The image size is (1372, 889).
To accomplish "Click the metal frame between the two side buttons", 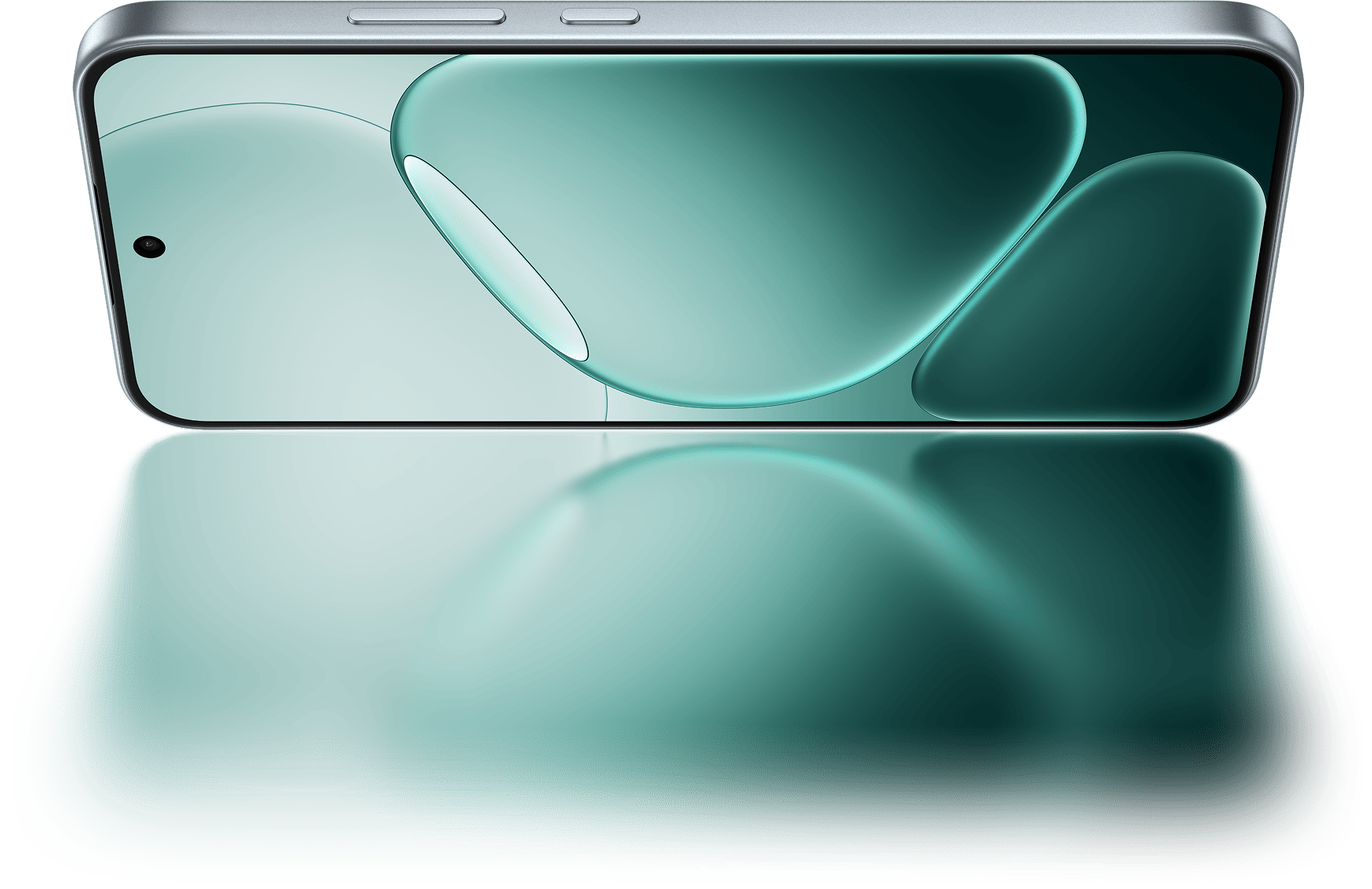I will click(533, 16).
